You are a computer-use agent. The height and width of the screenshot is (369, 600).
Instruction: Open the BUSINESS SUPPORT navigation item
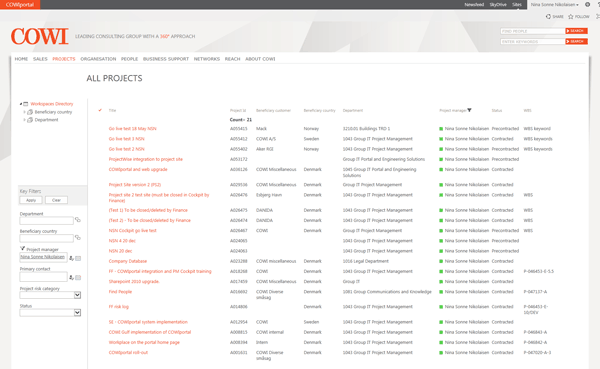[166, 59]
